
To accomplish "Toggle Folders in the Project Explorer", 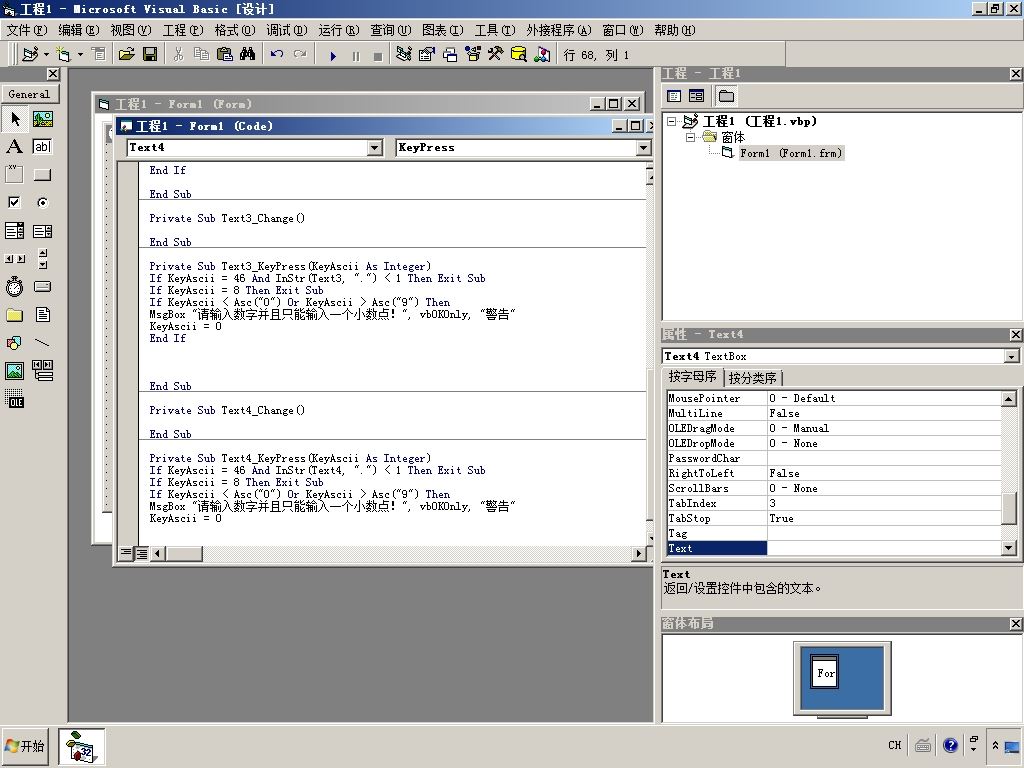I will point(726,96).
